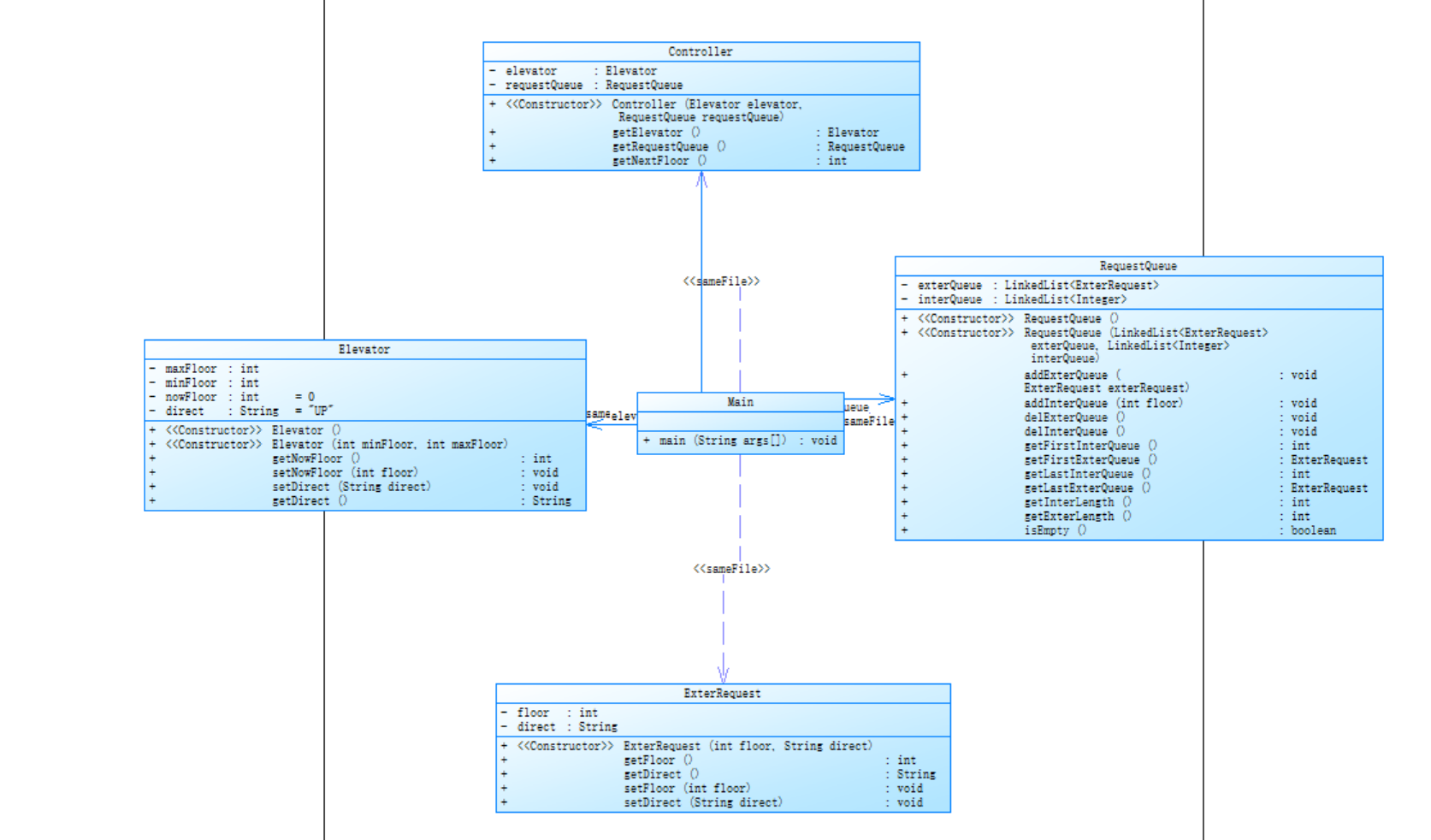Select the Controller class title
This screenshot has height=840, width=1431.
point(700,52)
